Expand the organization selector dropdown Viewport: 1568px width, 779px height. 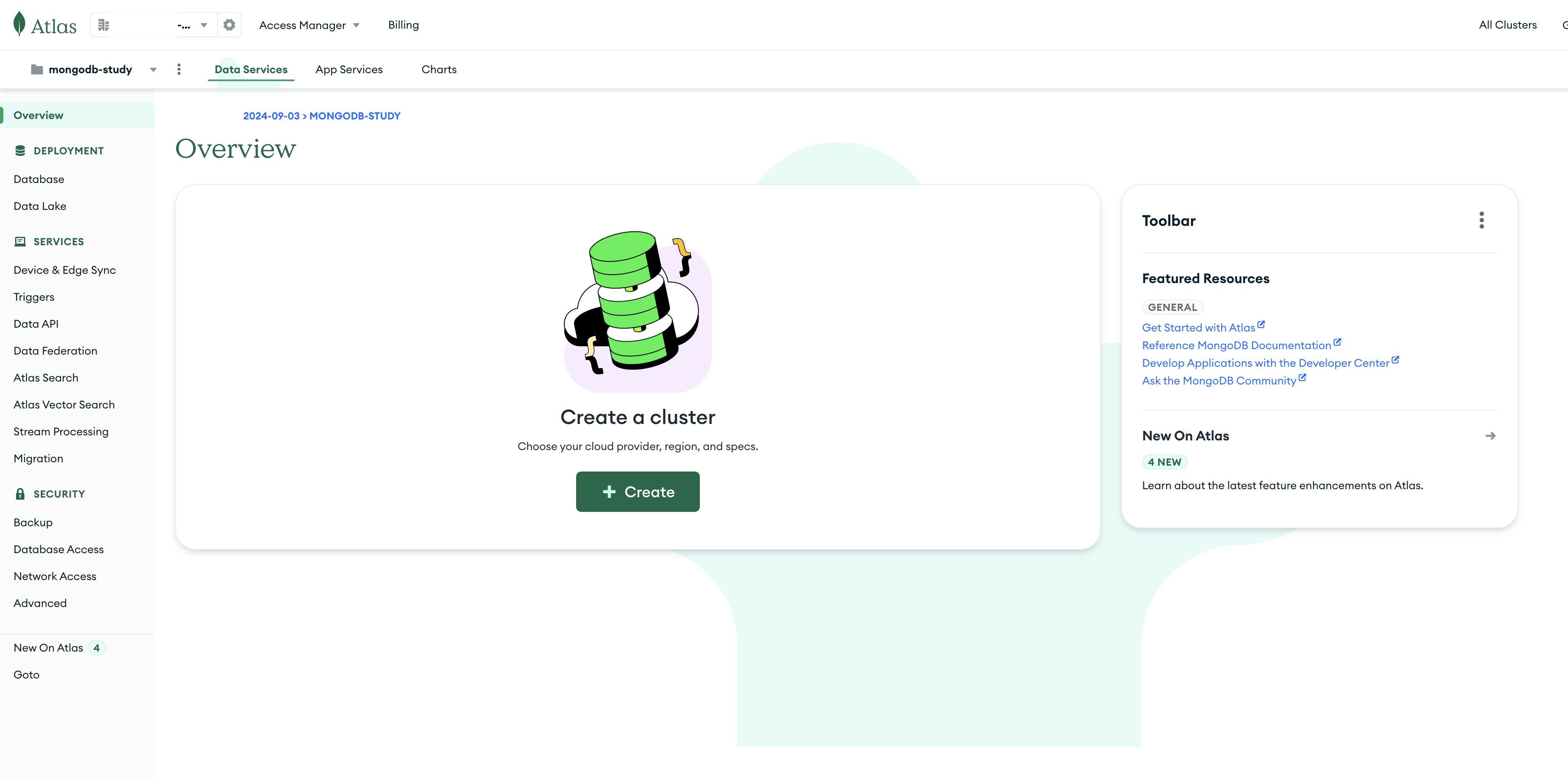click(x=204, y=25)
